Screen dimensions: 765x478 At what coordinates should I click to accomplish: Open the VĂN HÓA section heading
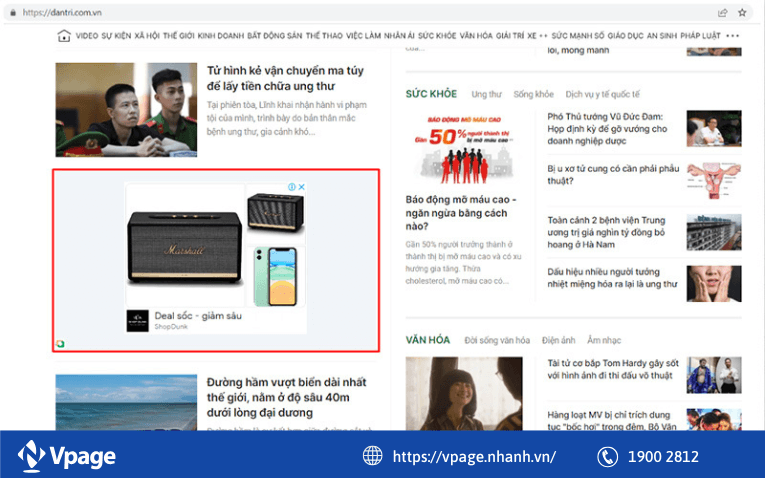pos(428,339)
